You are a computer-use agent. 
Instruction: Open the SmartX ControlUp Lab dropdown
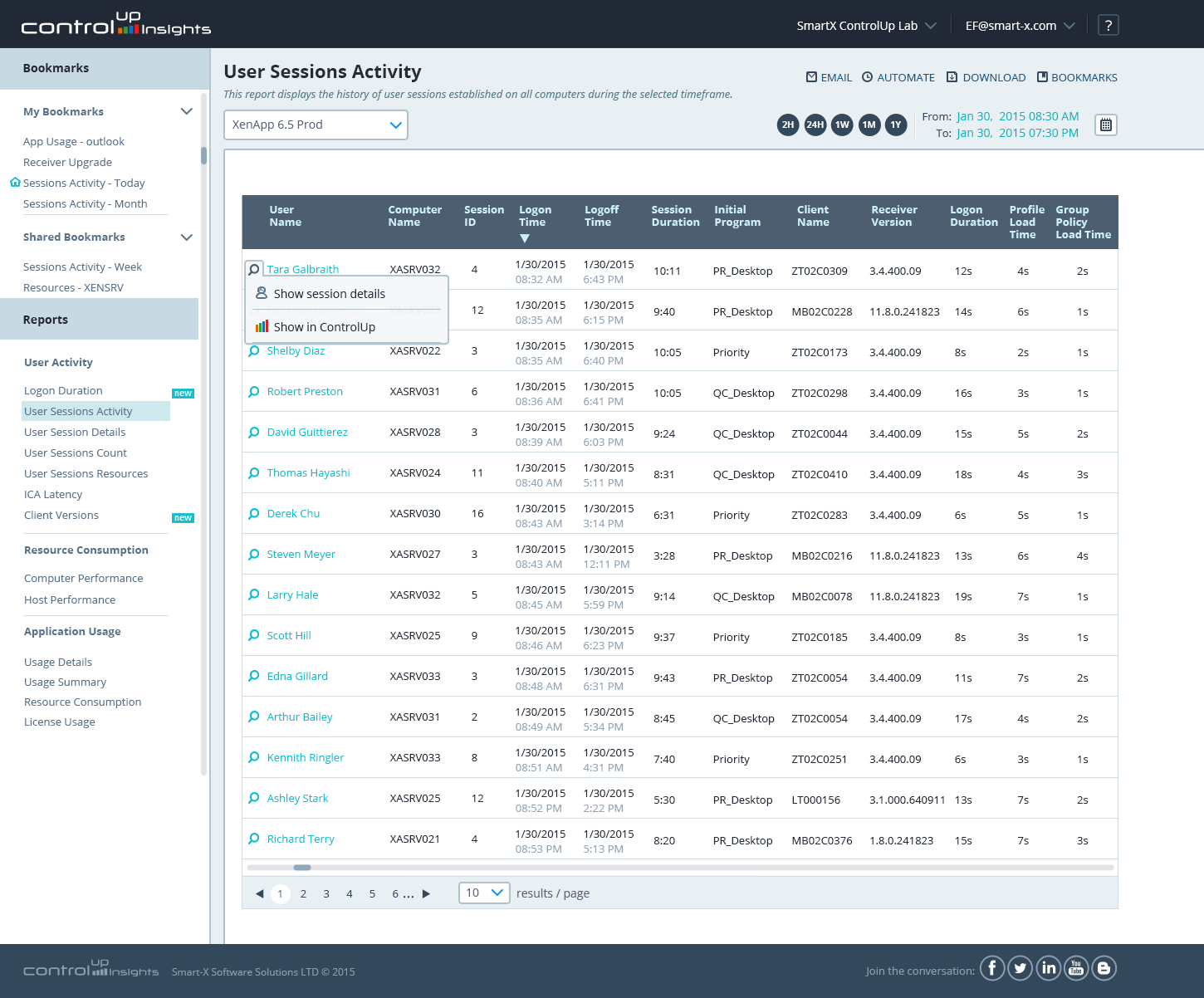click(x=866, y=26)
